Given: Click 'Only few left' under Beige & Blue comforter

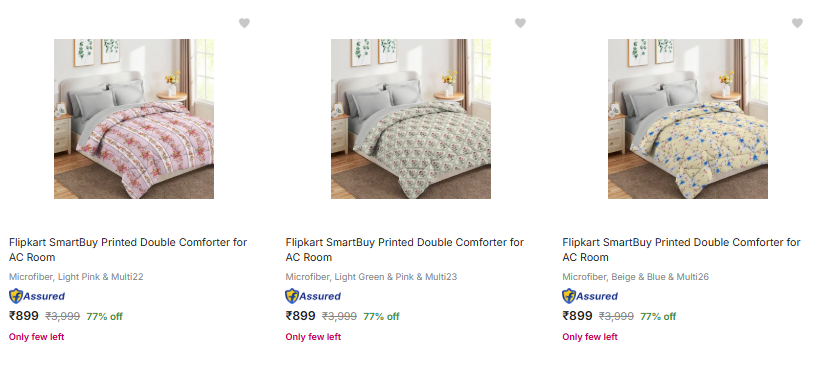Looking at the screenshot, I should click(590, 337).
